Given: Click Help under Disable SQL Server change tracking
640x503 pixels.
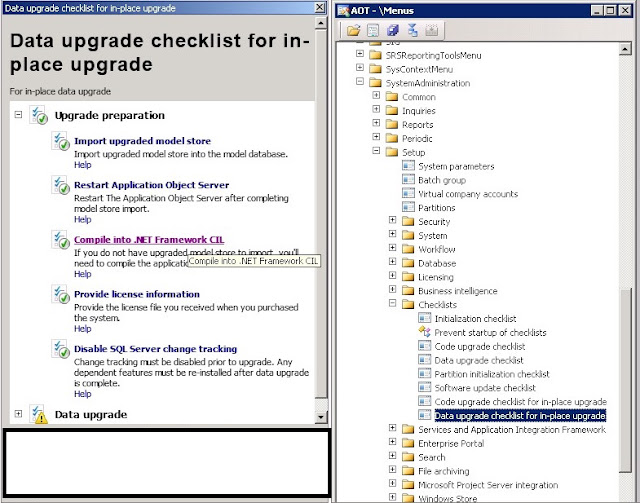Looking at the screenshot, I should point(82,394).
